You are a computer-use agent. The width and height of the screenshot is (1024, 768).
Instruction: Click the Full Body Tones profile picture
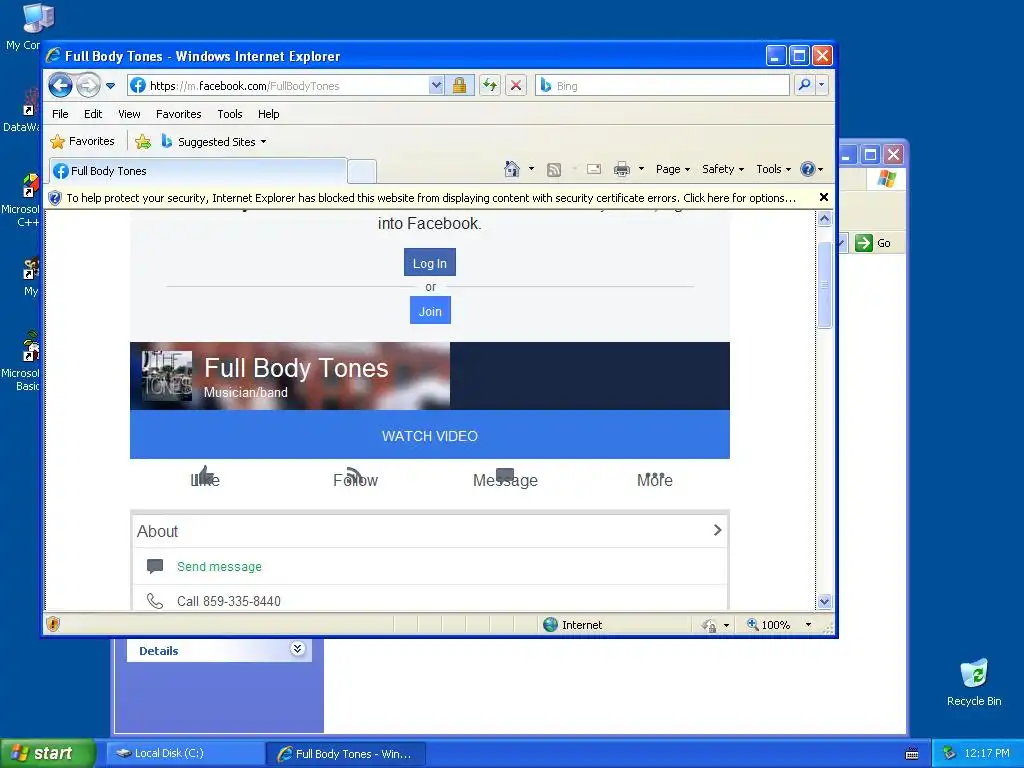(x=167, y=376)
